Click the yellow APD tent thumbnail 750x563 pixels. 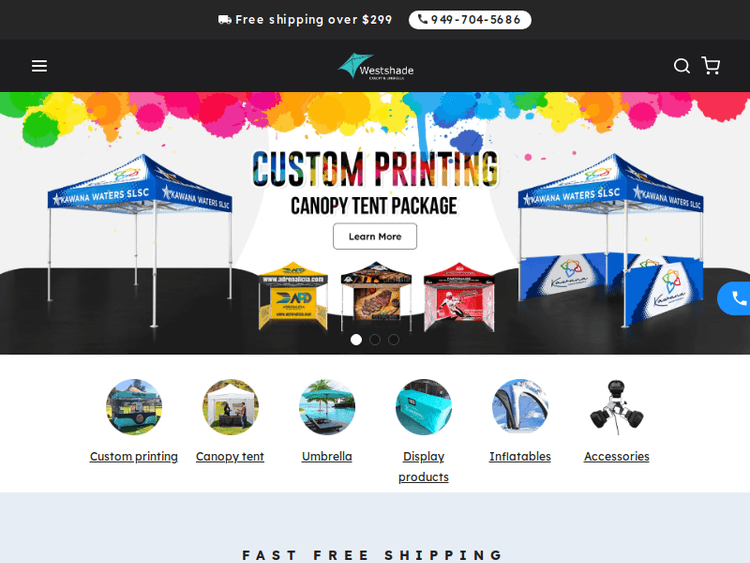[x=293, y=296]
